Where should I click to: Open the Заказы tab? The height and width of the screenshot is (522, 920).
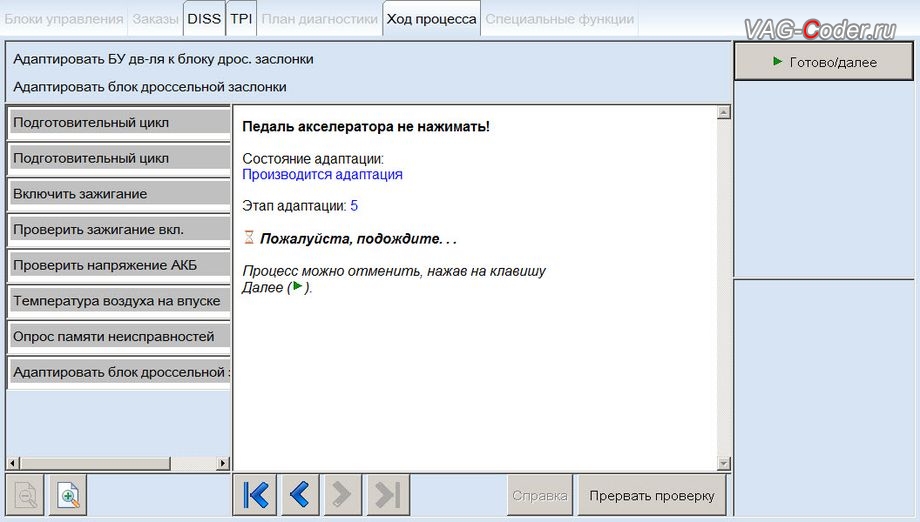(x=155, y=19)
